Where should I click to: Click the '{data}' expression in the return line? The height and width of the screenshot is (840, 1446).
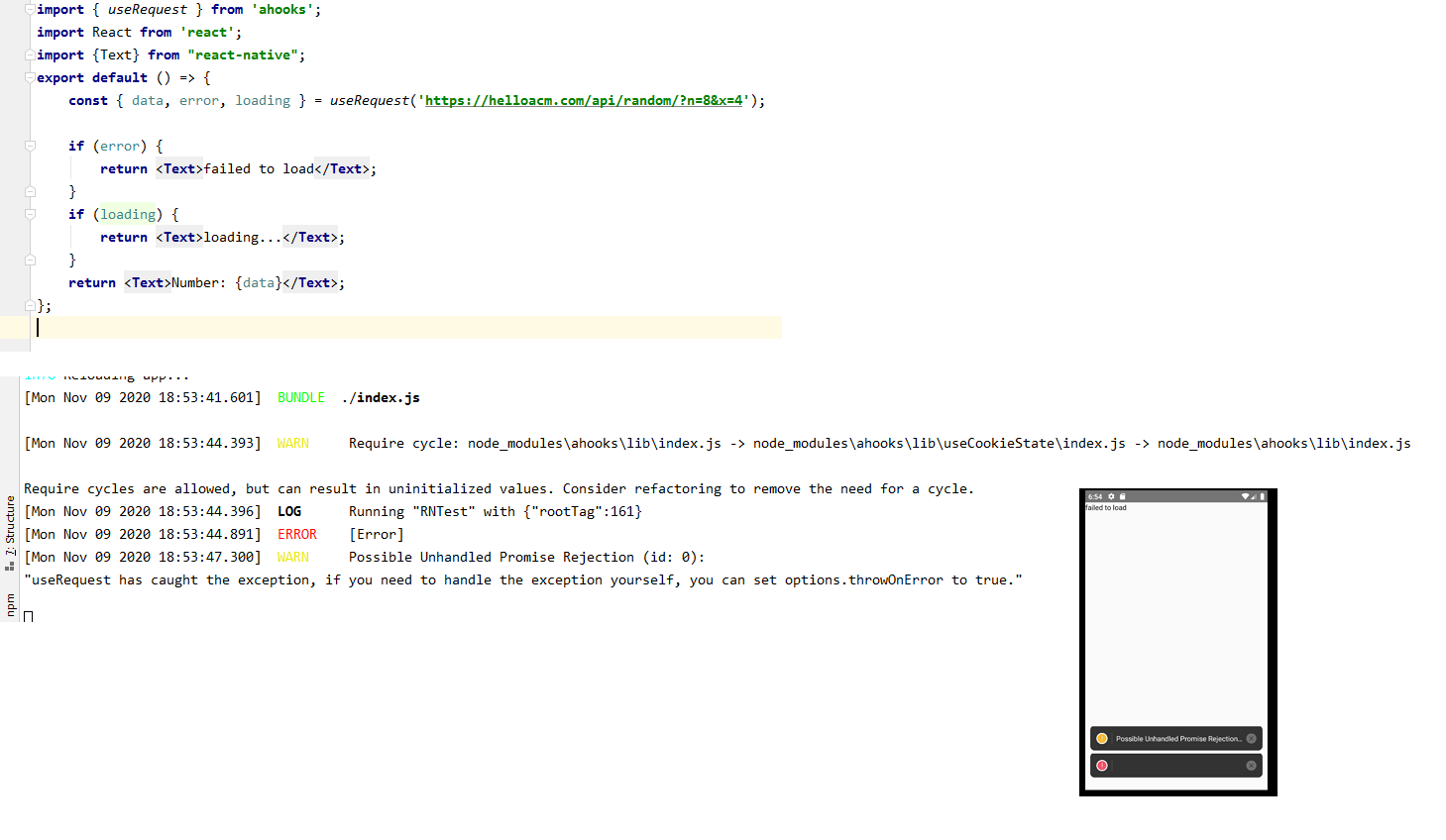pyautogui.click(x=259, y=282)
